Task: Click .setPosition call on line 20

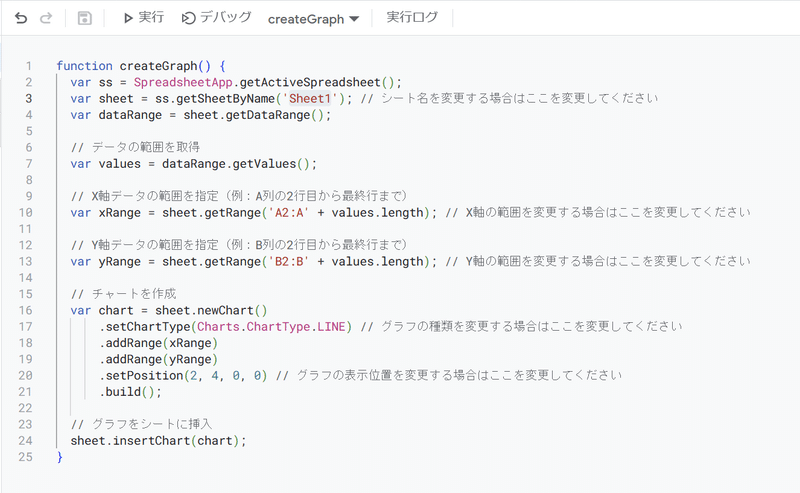Action: [x=183, y=376]
